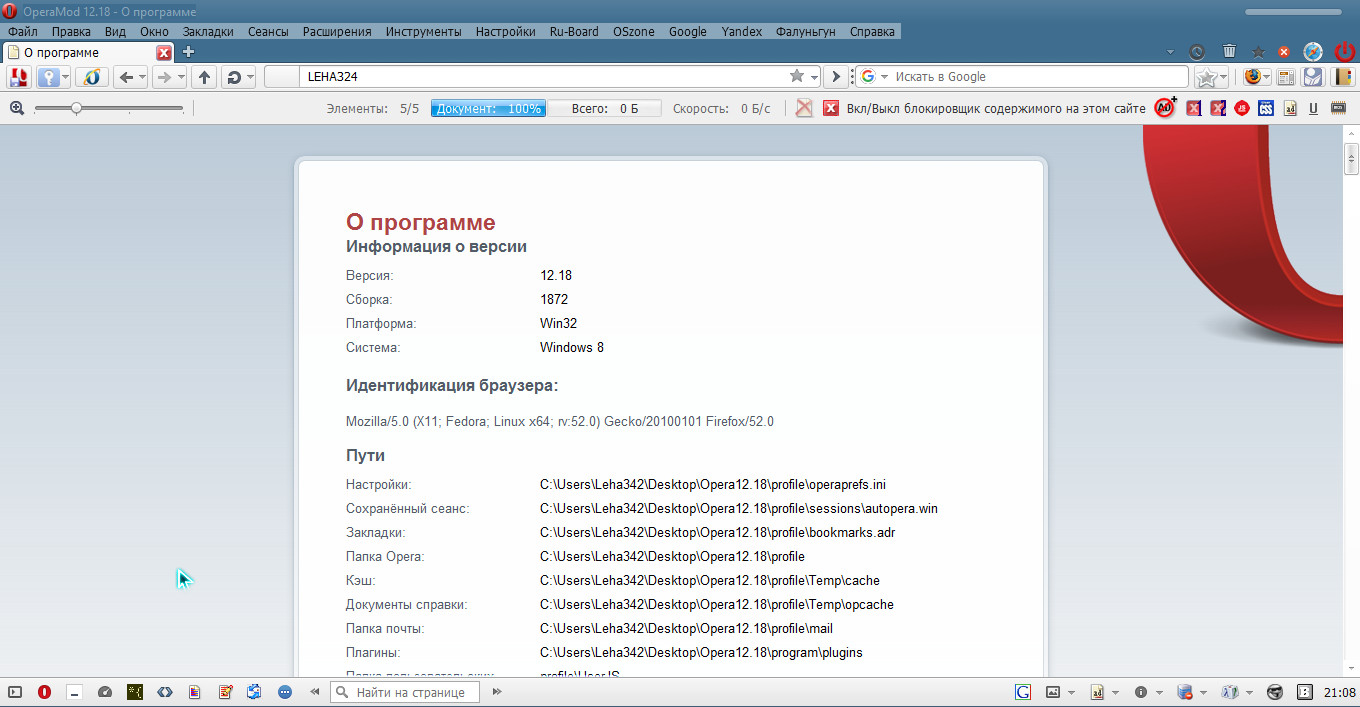Expand the back button history dropdown

[x=142, y=77]
